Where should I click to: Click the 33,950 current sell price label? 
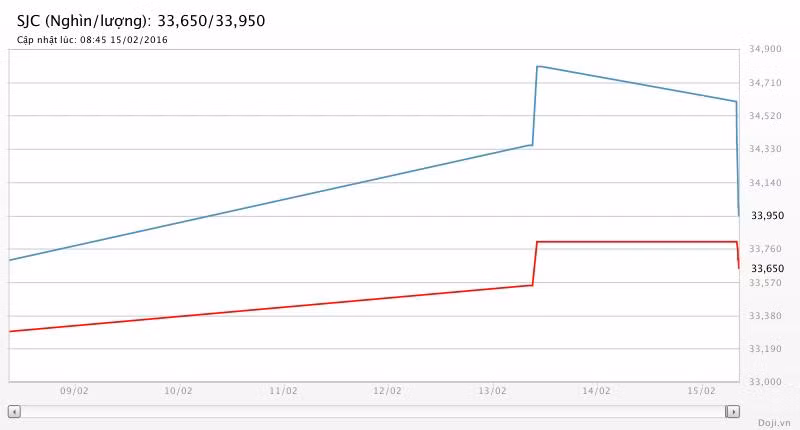[x=767, y=215]
